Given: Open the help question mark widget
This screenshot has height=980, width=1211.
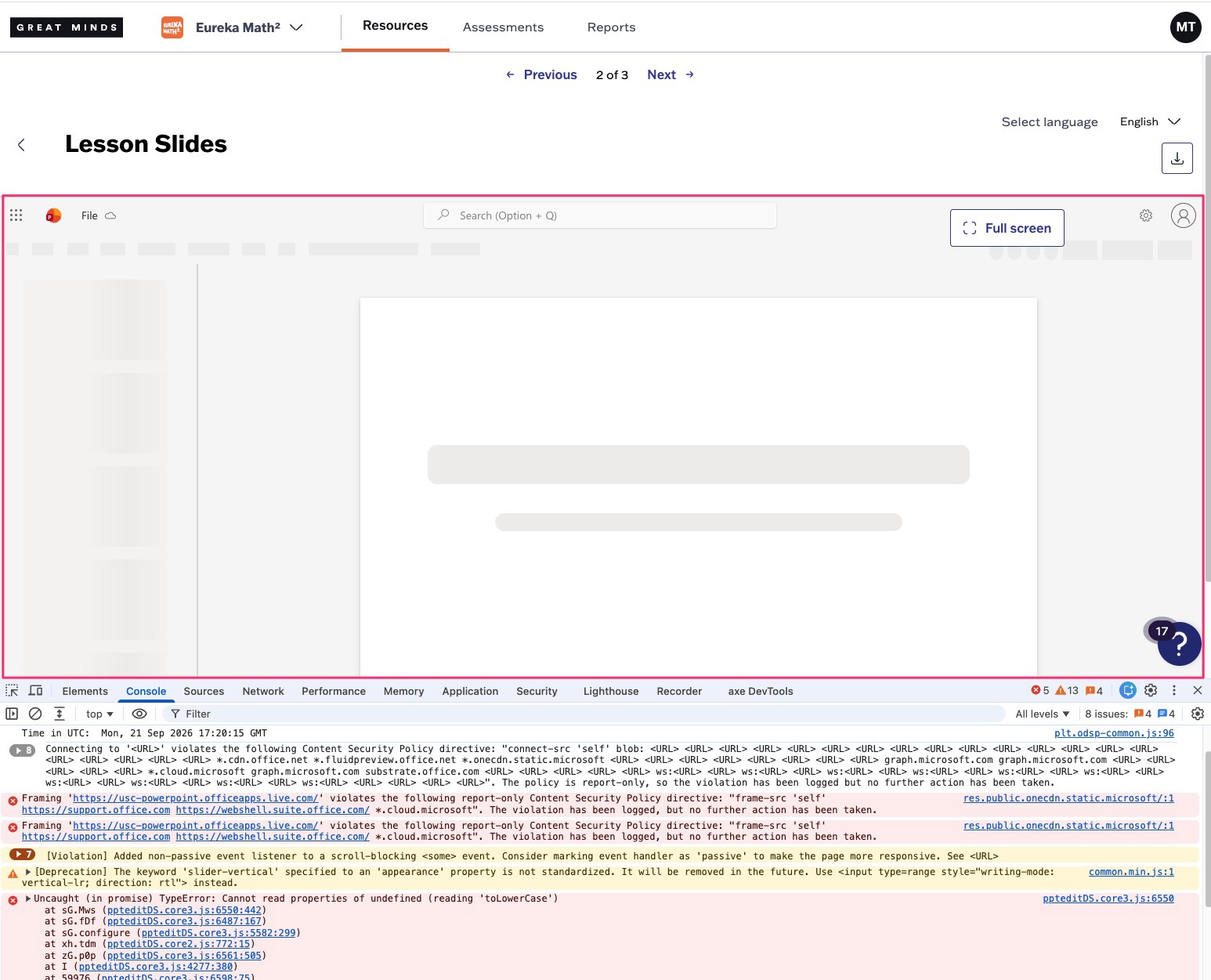Looking at the screenshot, I should coord(1179,643).
